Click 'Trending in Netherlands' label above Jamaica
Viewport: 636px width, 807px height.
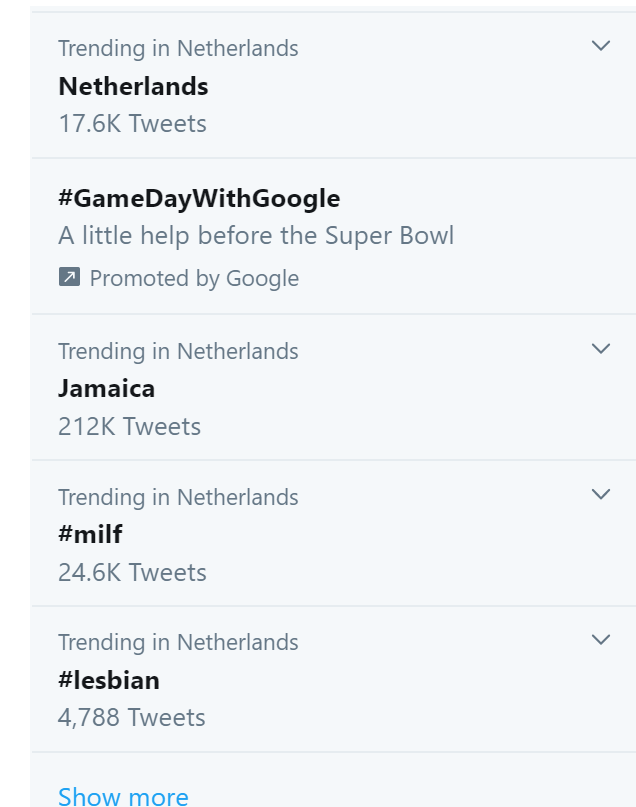178,351
